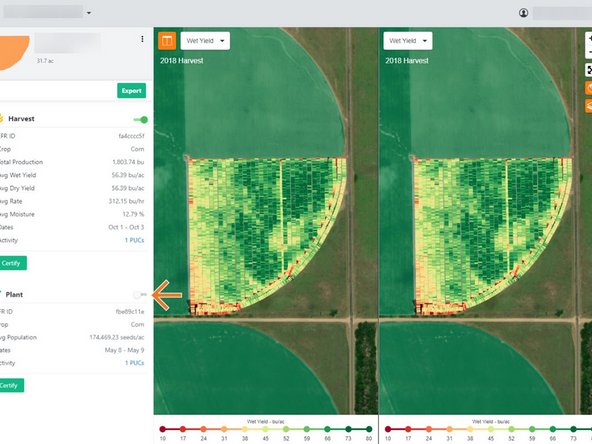Open the right map Wet Yield dropdown
Screen dimensions: 592x444
408,41
